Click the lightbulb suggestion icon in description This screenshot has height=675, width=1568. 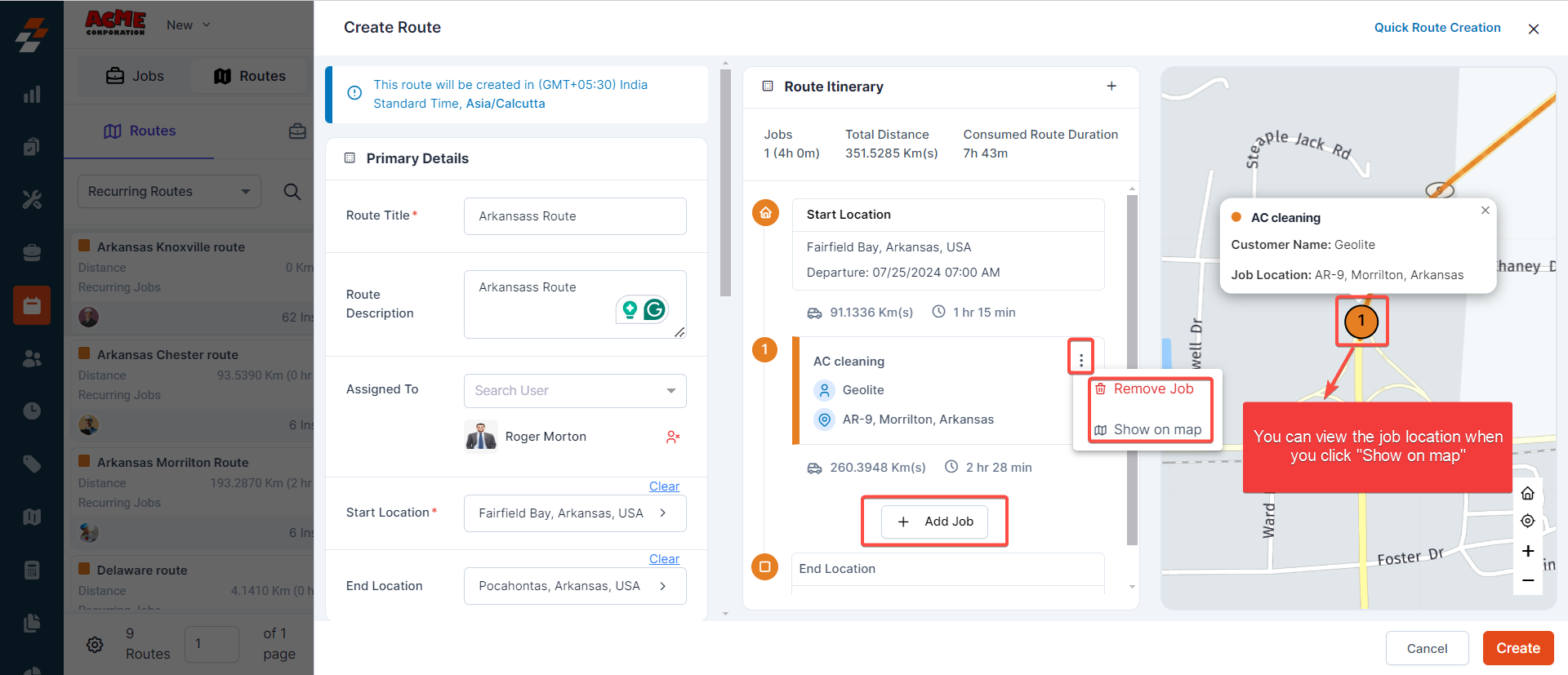630,309
